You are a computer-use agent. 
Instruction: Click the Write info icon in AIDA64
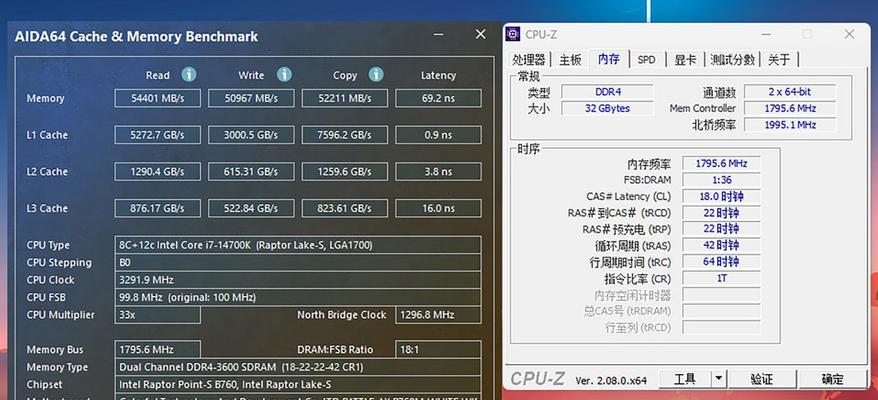point(284,75)
